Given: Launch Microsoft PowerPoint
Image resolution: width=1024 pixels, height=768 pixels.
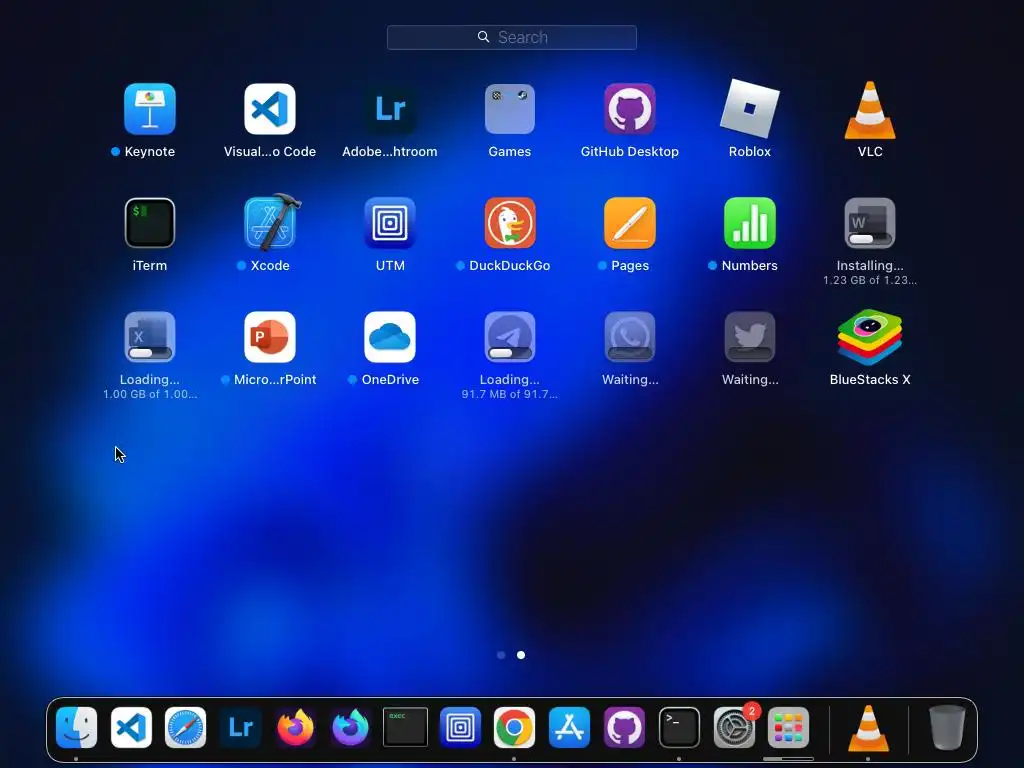Looking at the screenshot, I should coord(270,337).
